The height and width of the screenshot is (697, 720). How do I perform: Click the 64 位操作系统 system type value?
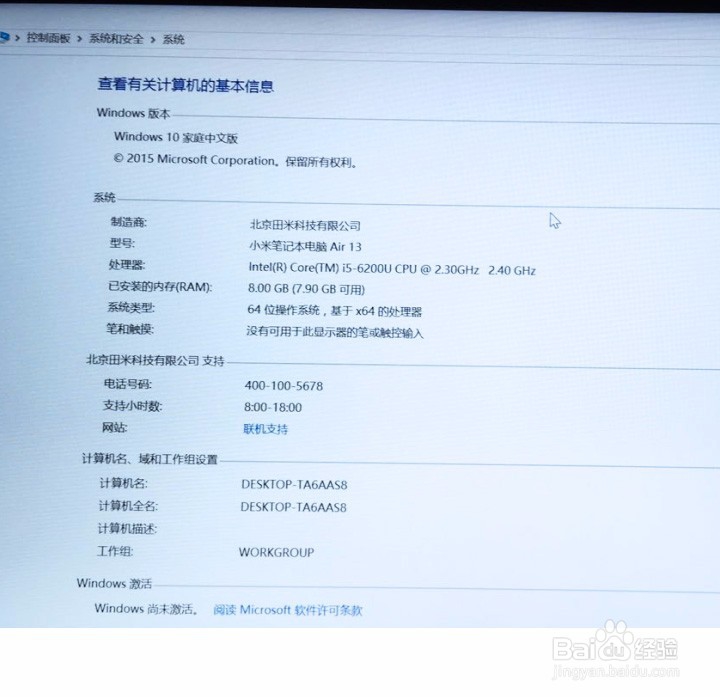tap(334, 311)
